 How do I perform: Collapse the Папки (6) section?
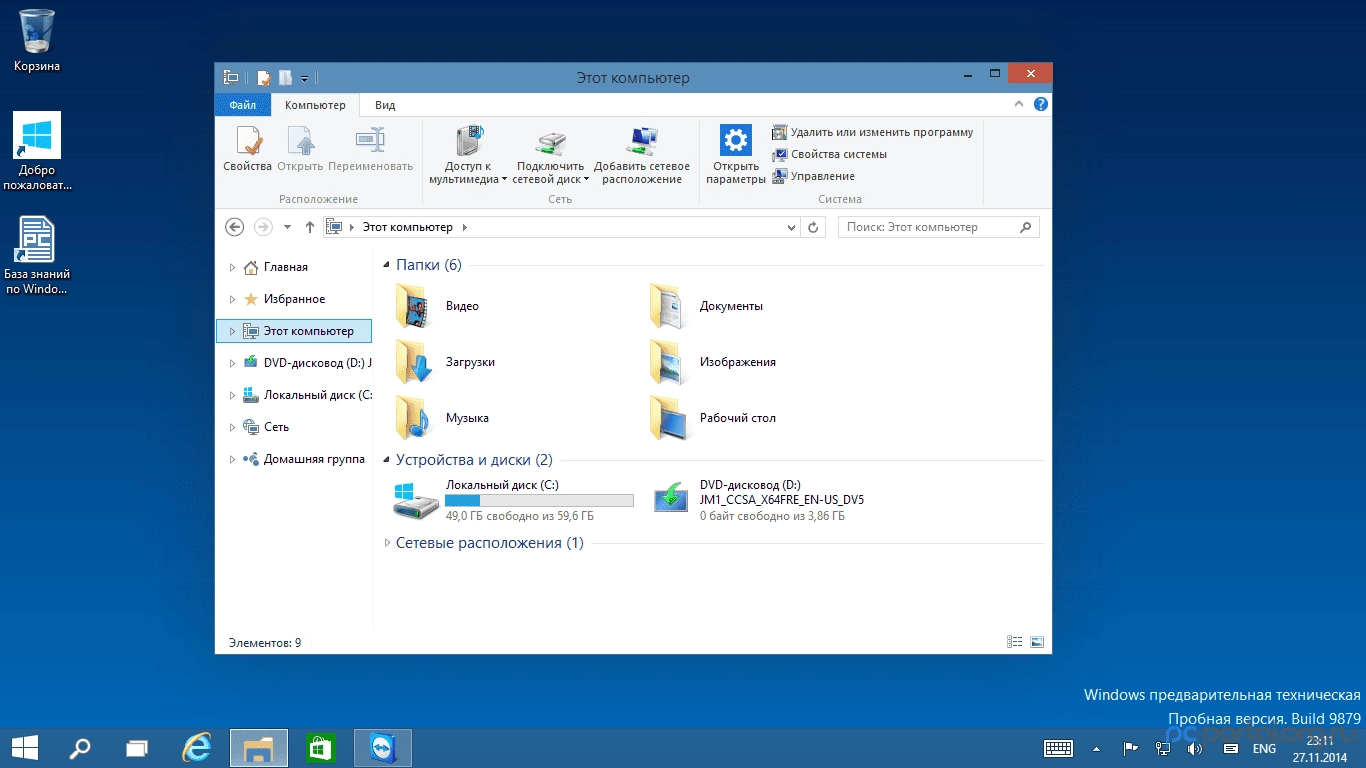pyautogui.click(x=388, y=266)
